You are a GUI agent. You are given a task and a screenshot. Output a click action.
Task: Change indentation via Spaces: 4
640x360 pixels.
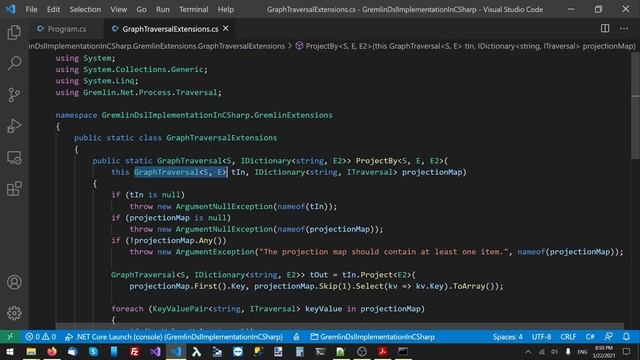point(507,337)
